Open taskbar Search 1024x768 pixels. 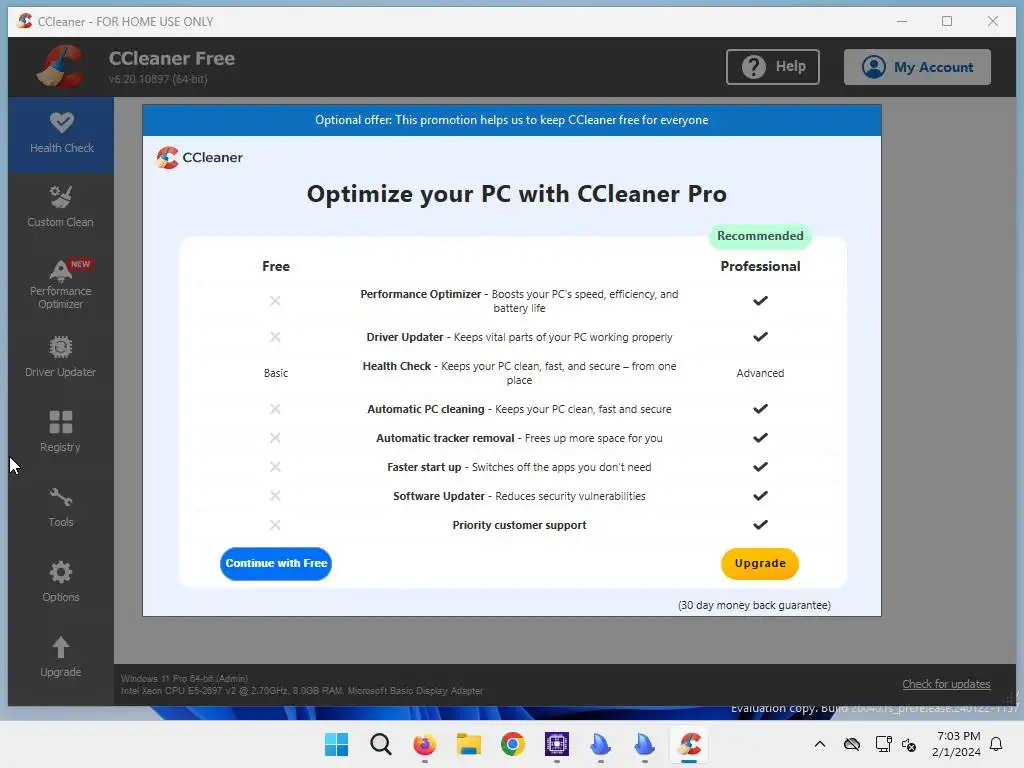point(380,744)
